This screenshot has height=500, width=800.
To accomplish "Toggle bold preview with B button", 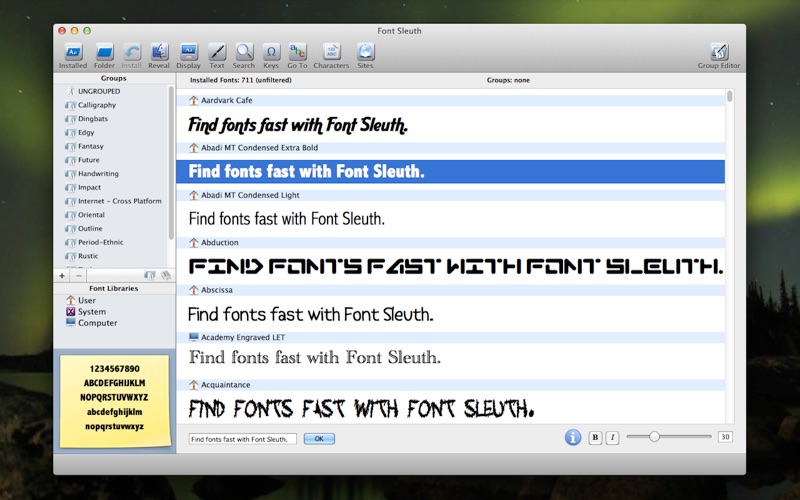I will coord(595,438).
